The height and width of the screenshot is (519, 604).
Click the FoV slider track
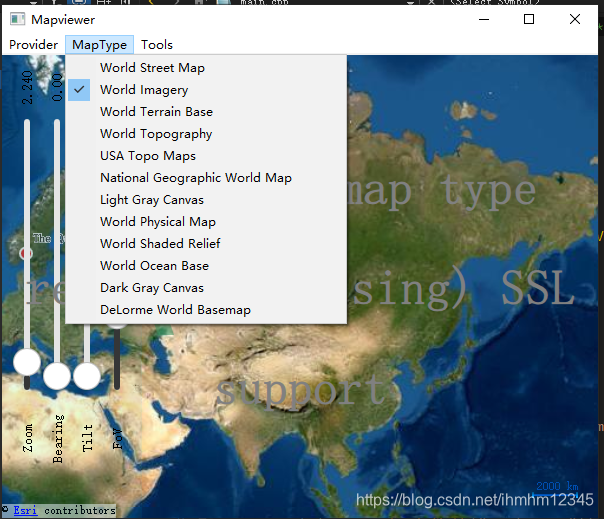(117, 358)
